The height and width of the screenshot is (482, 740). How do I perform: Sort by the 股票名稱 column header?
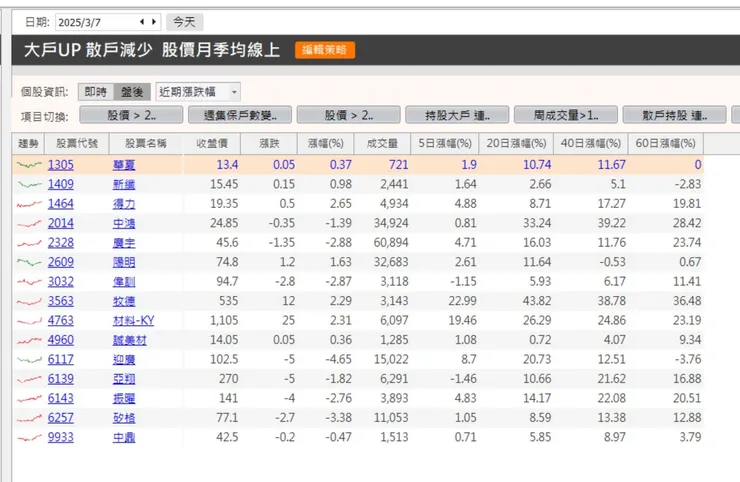(x=146, y=144)
